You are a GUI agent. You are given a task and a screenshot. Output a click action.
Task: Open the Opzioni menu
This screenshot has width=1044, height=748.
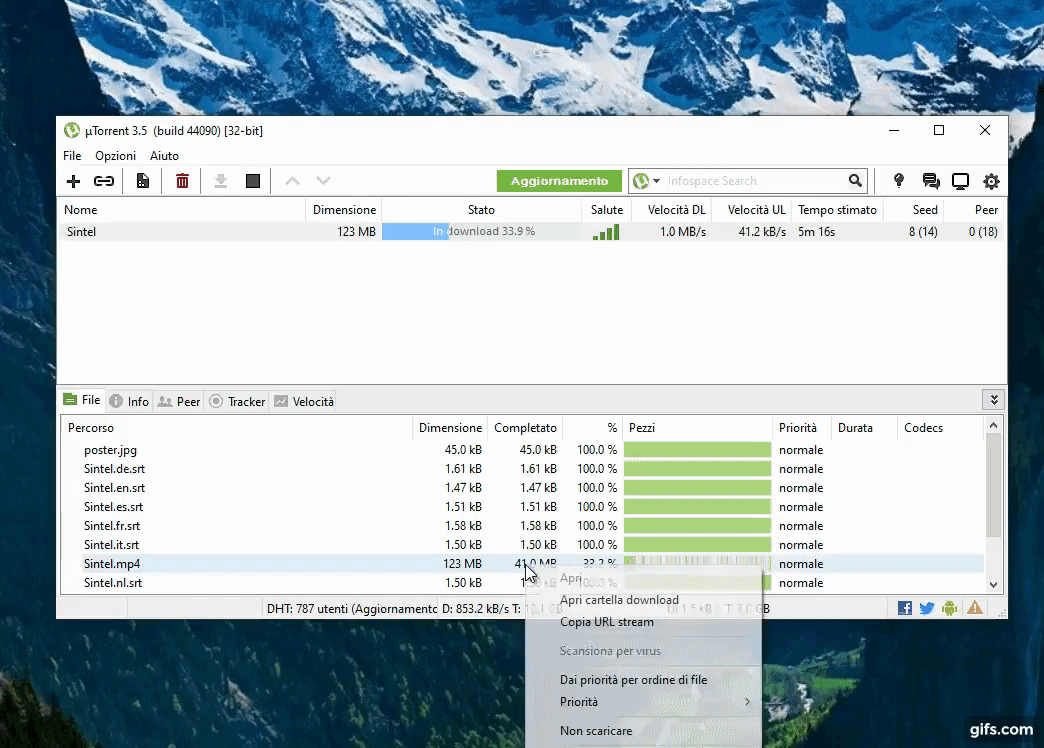coord(115,156)
